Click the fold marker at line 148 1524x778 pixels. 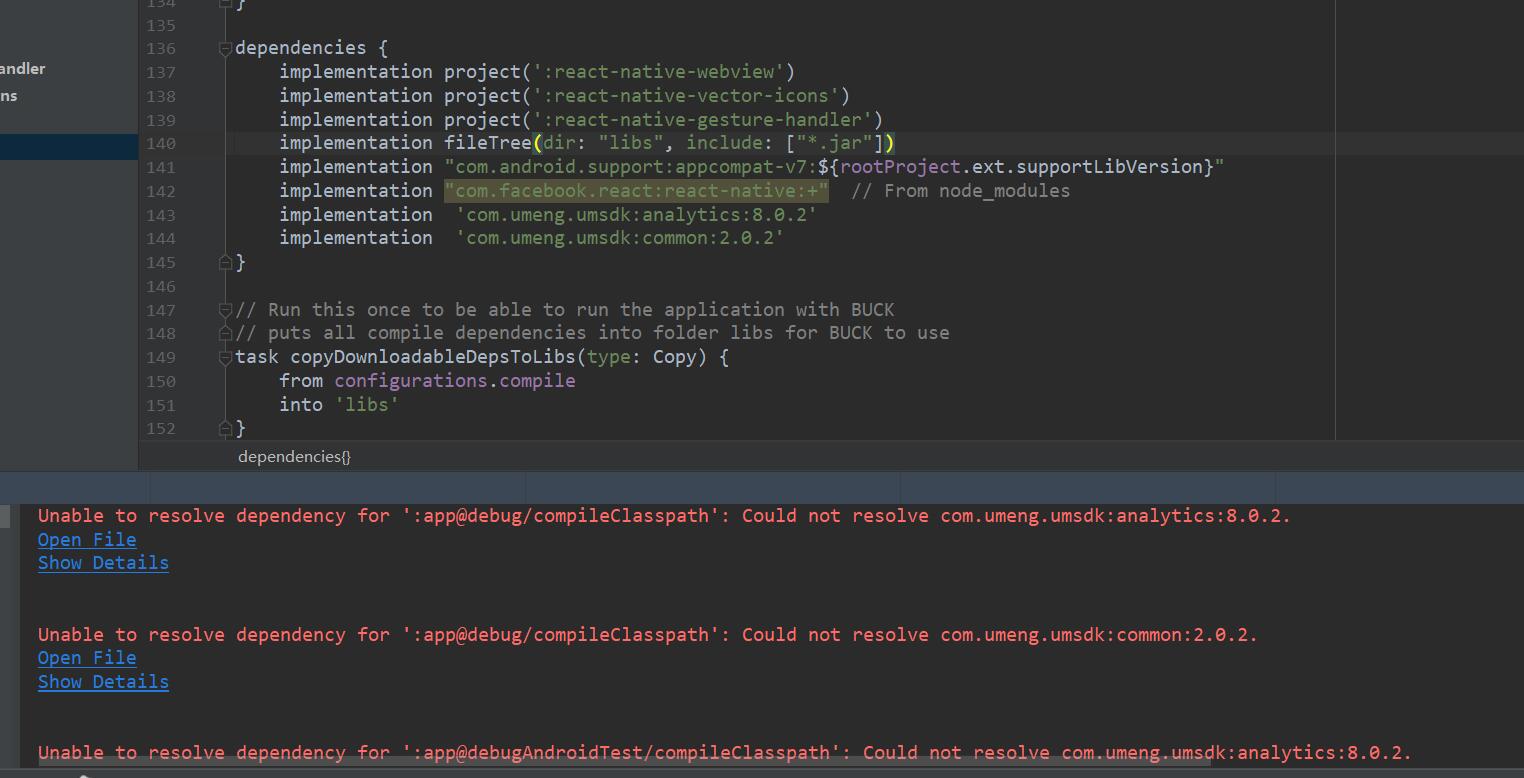pos(226,333)
